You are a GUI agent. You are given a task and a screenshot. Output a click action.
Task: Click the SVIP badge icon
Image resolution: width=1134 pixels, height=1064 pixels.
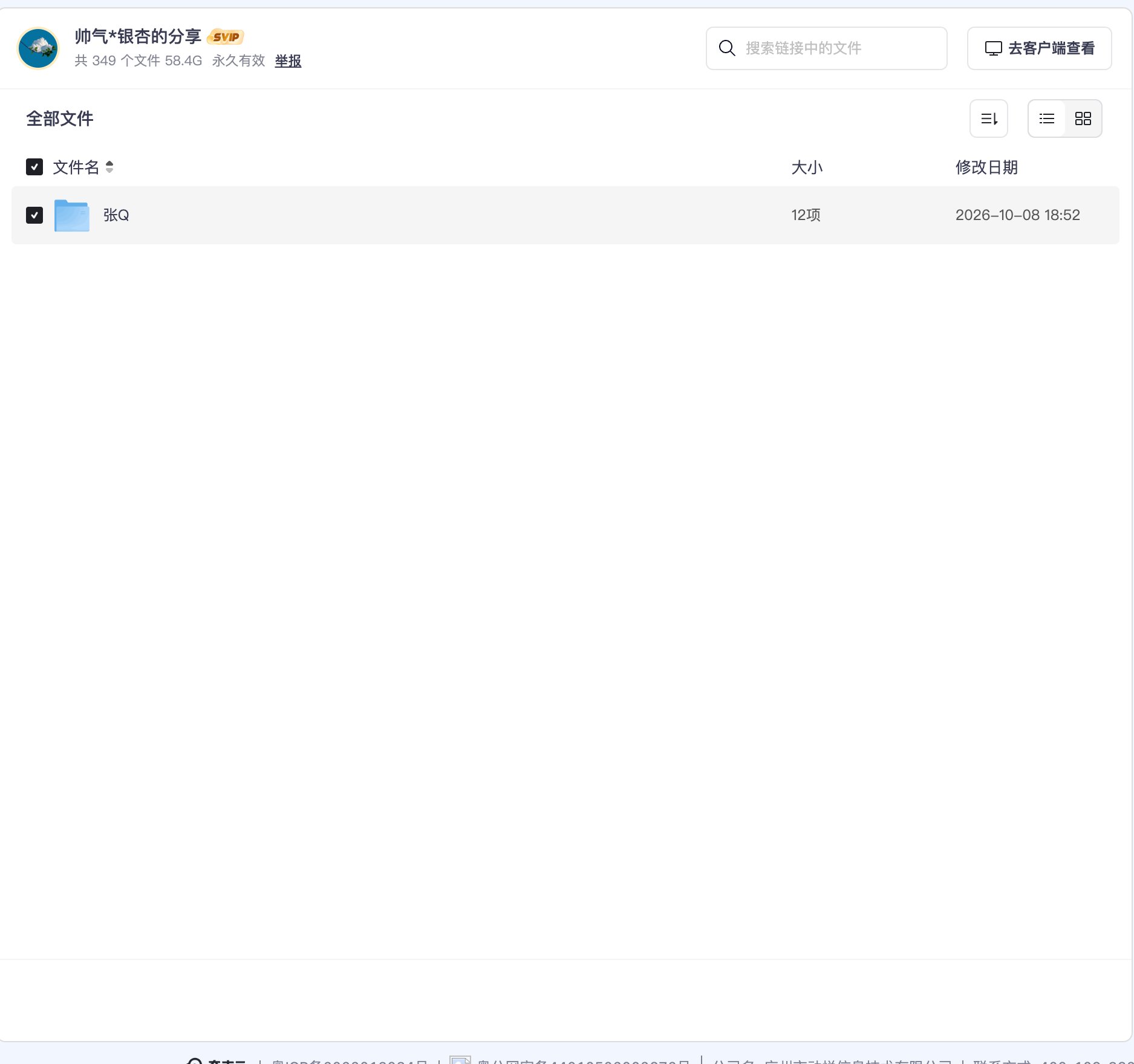[x=226, y=37]
